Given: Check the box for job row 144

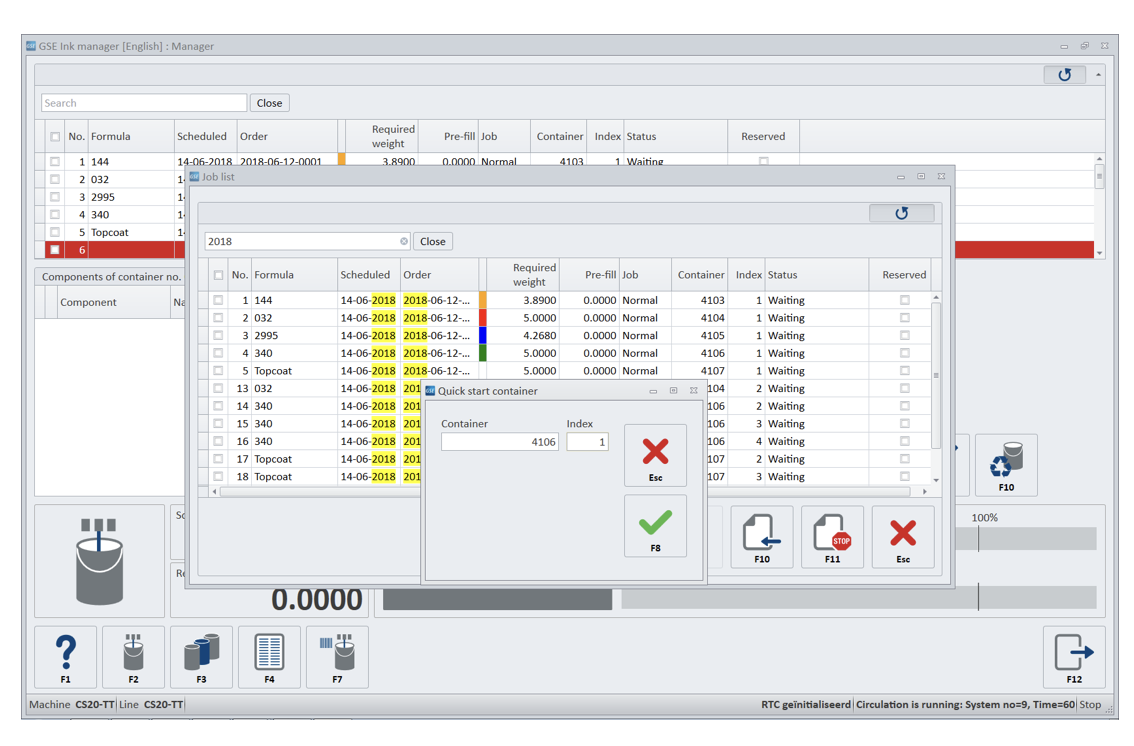Looking at the screenshot, I should (x=218, y=300).
